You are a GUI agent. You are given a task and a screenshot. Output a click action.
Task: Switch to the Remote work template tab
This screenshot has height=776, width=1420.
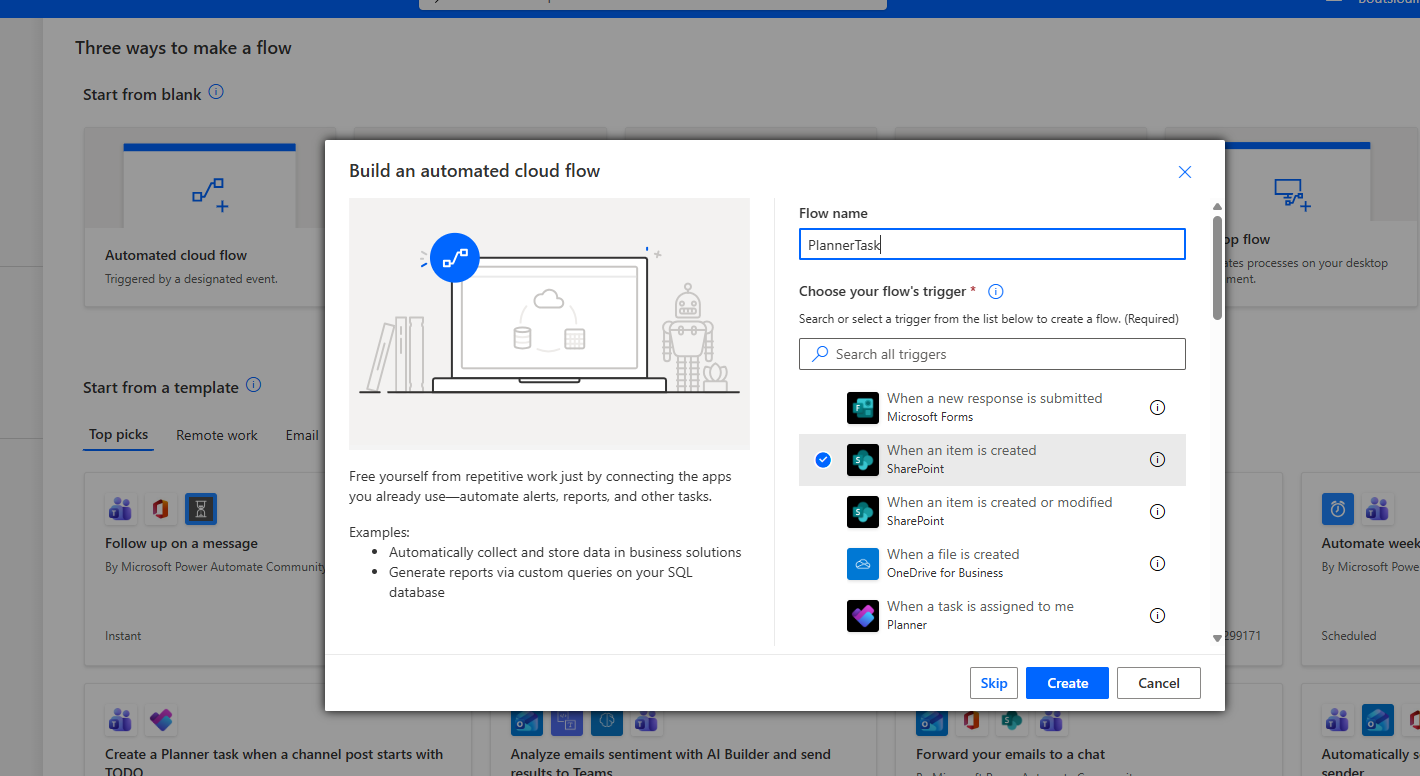click(x=217, y=435)
